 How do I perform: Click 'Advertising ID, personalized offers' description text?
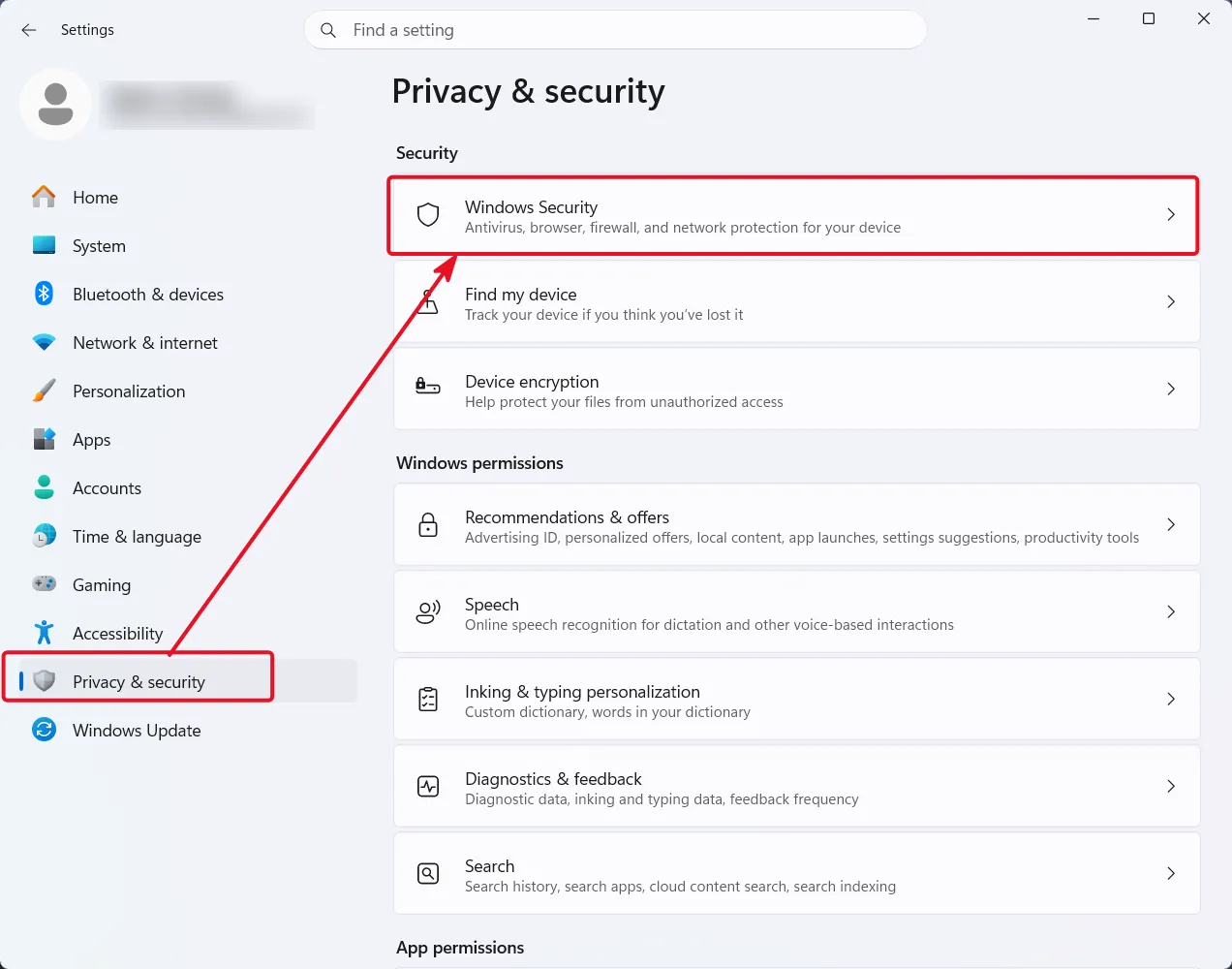802,538
